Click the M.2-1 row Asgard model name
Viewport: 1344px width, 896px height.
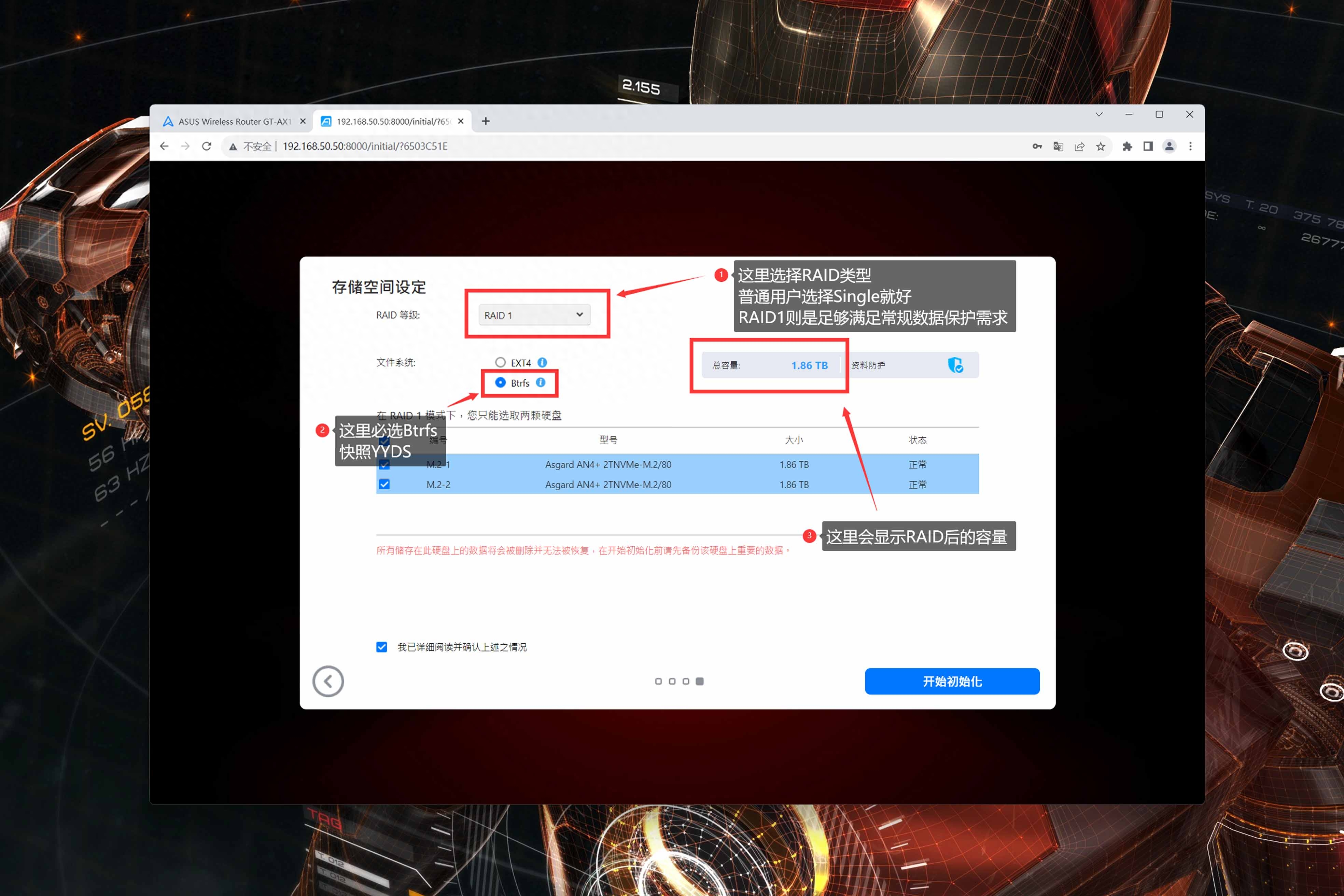pyautogui.click(x=608, y=465)
